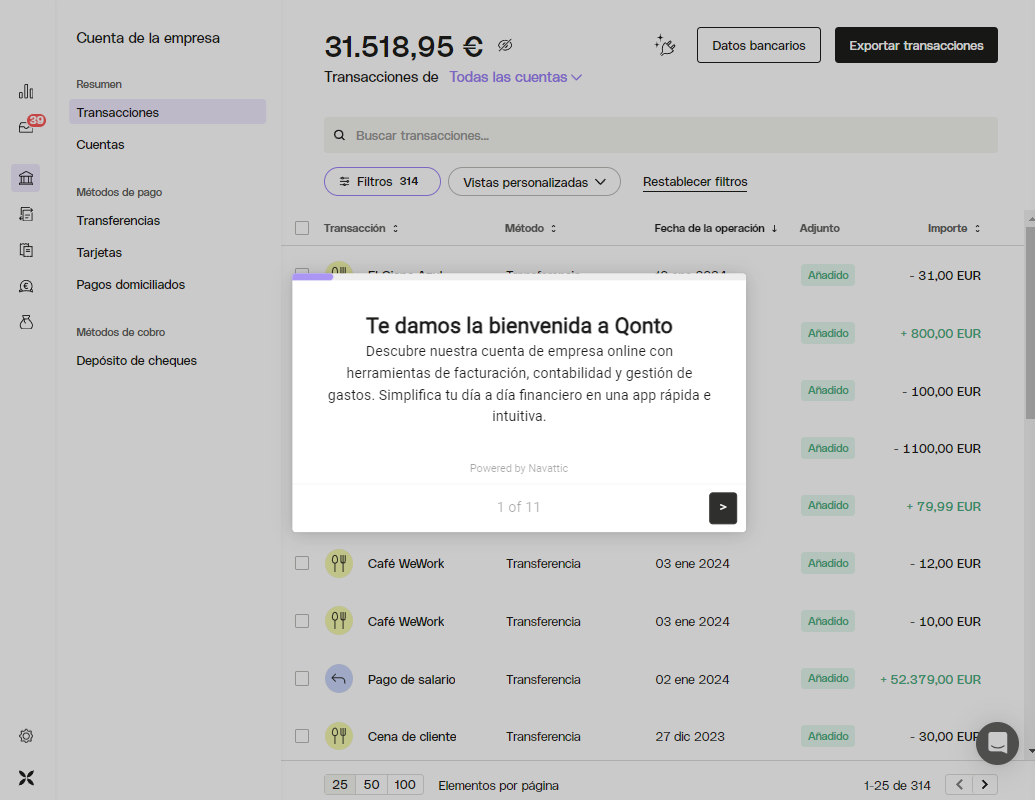The image size is (1035, 800).
Task: Click the vertical scrollbar of transactions list
Action: click(1030, 322)
